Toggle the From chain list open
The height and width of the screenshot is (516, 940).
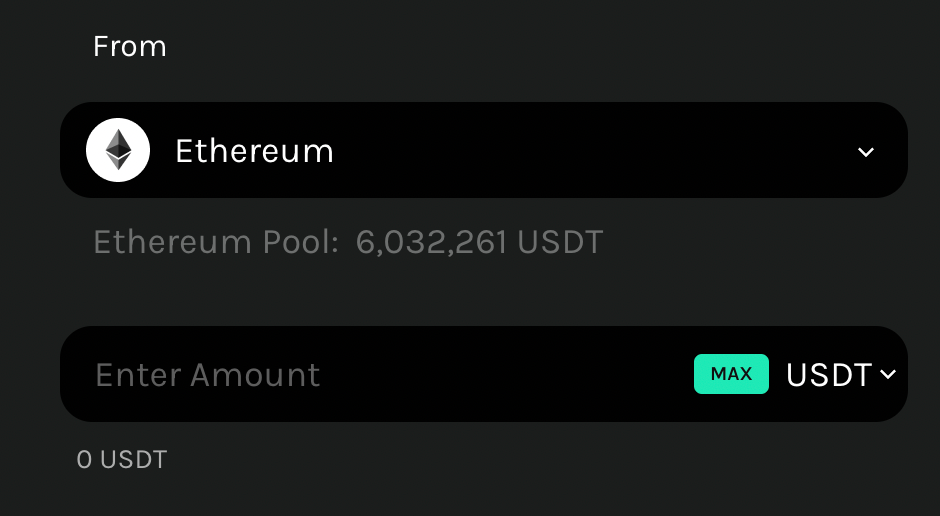[866, 152]
